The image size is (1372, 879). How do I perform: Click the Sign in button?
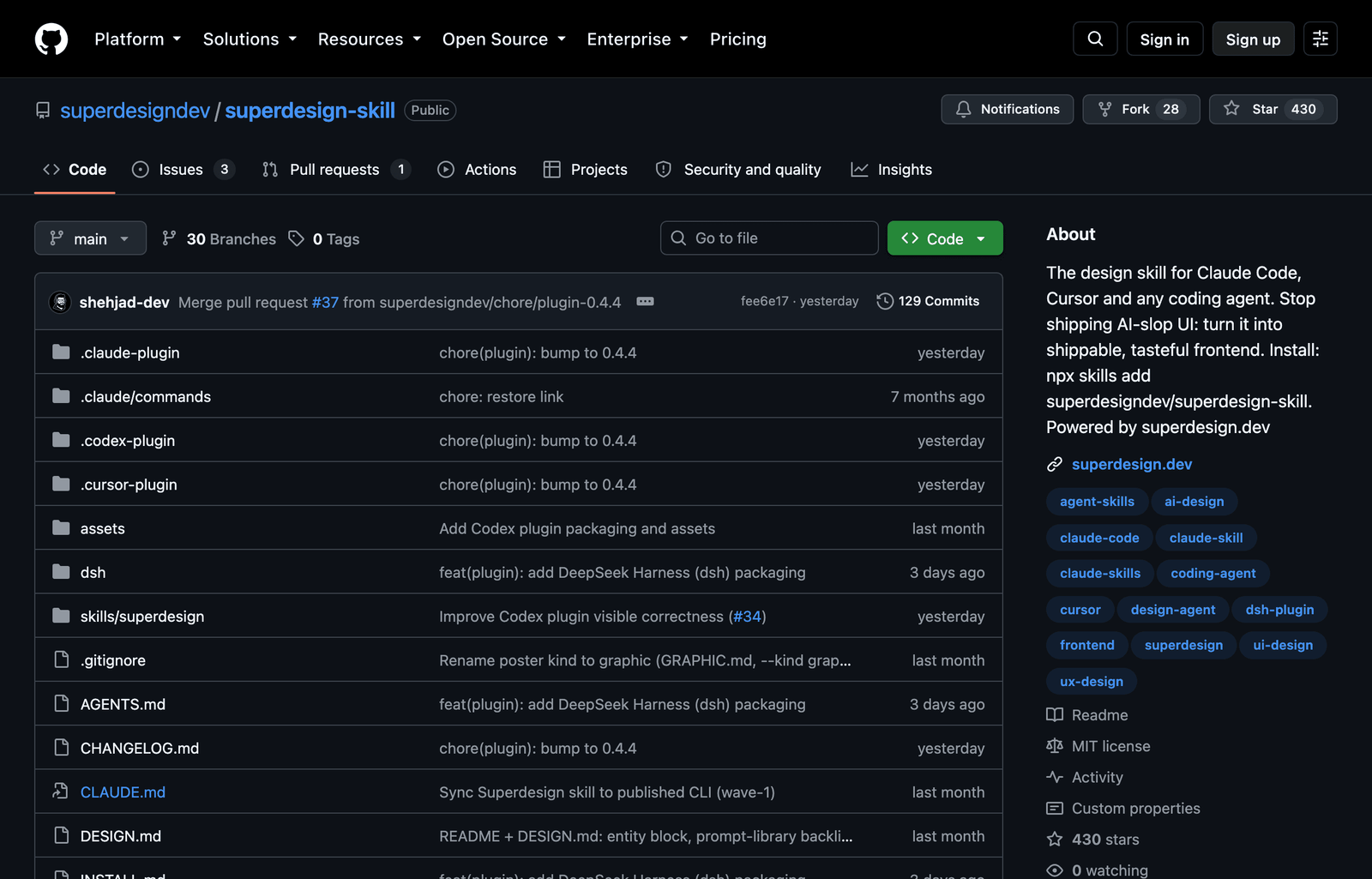[x=1164, y=39]
